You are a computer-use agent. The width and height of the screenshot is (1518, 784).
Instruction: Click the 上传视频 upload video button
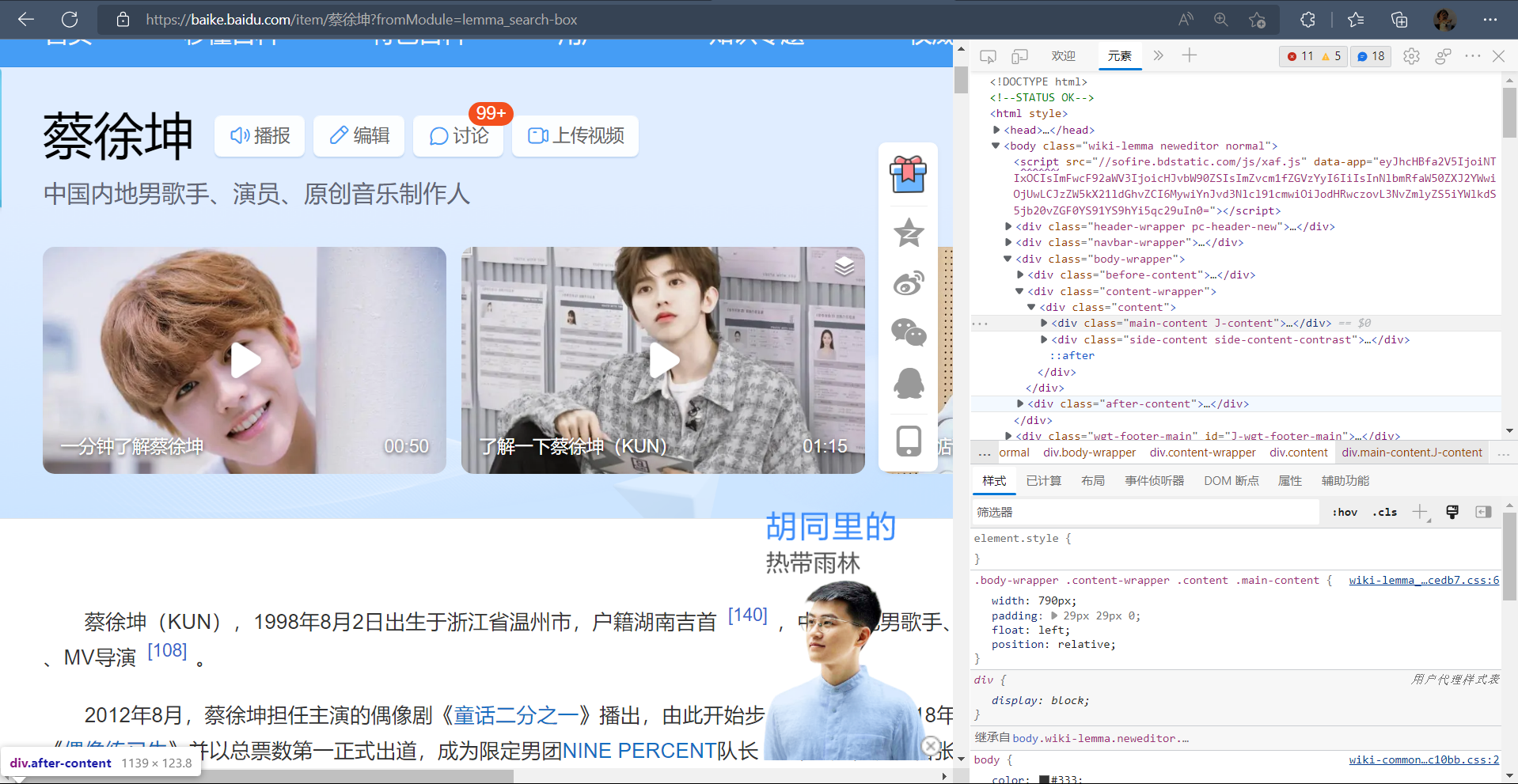tap(575, 135)
